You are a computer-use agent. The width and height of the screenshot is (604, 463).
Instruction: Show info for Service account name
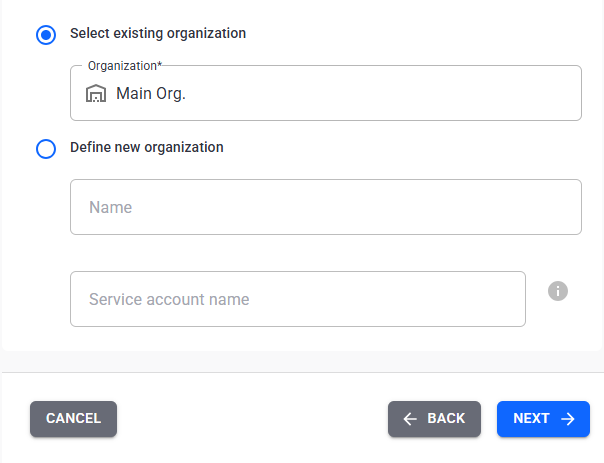click(558, 291)
